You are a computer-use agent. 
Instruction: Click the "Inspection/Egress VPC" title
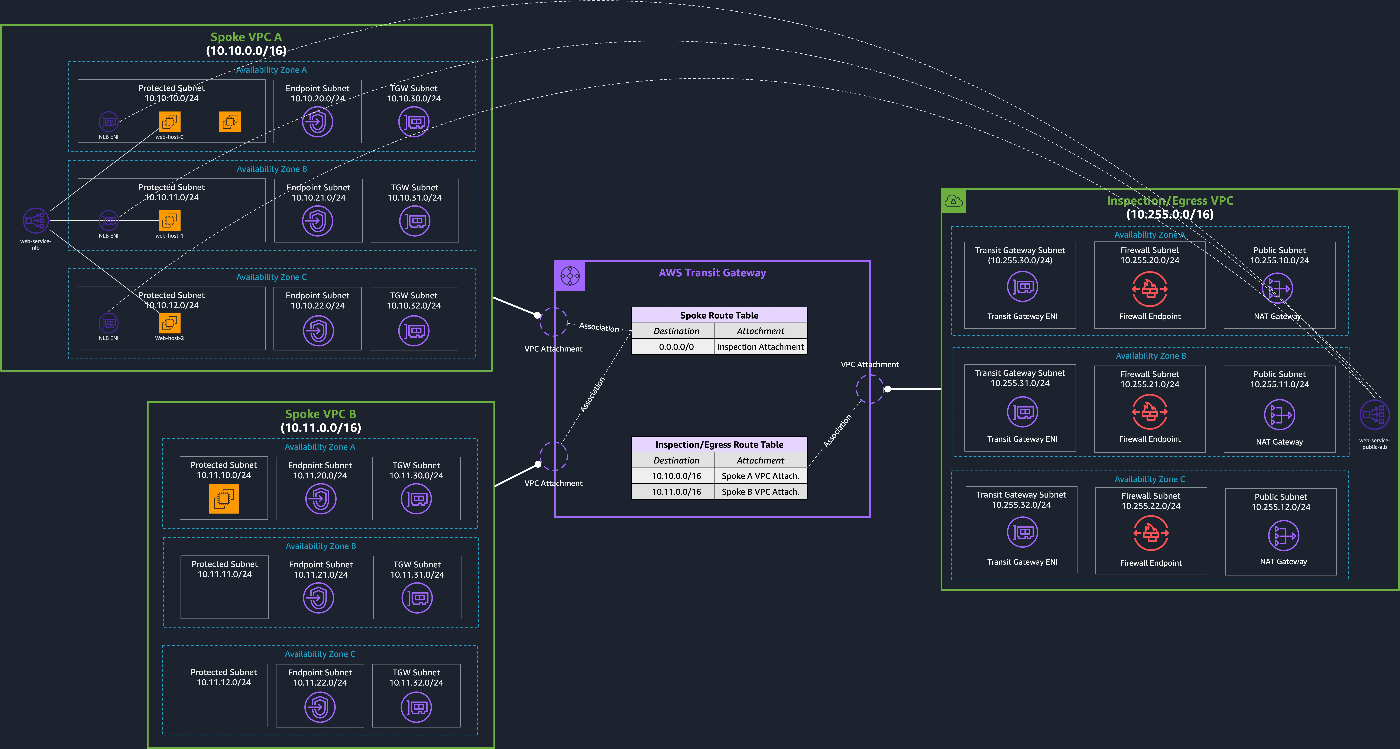click(x=1170, y=201)
